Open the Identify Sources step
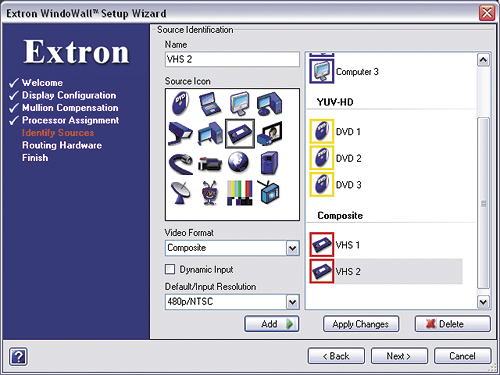The height and width of the screenshot is (375, 500). tap(58, 133)
